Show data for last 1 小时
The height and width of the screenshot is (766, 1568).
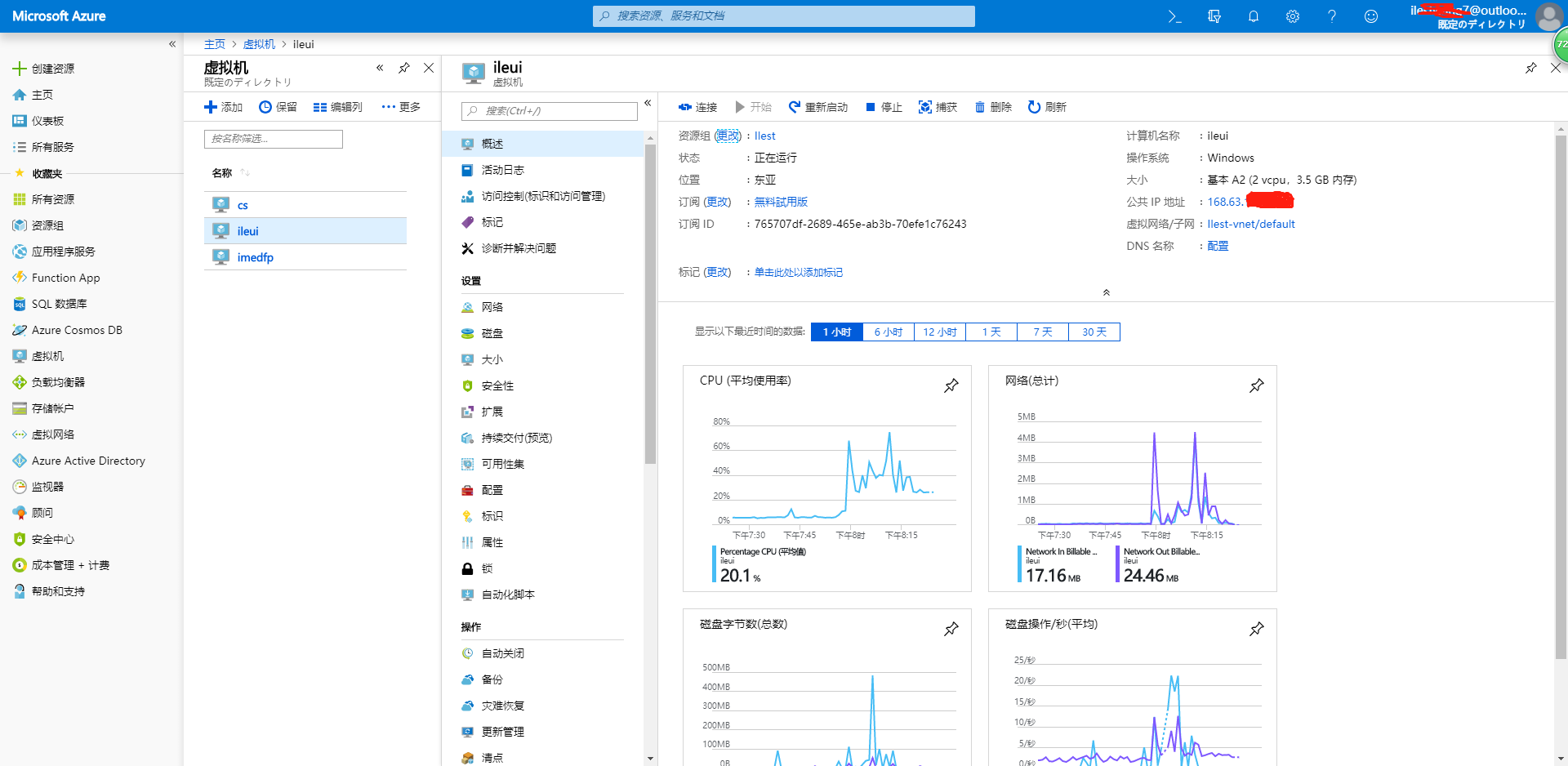click(837, 332)
